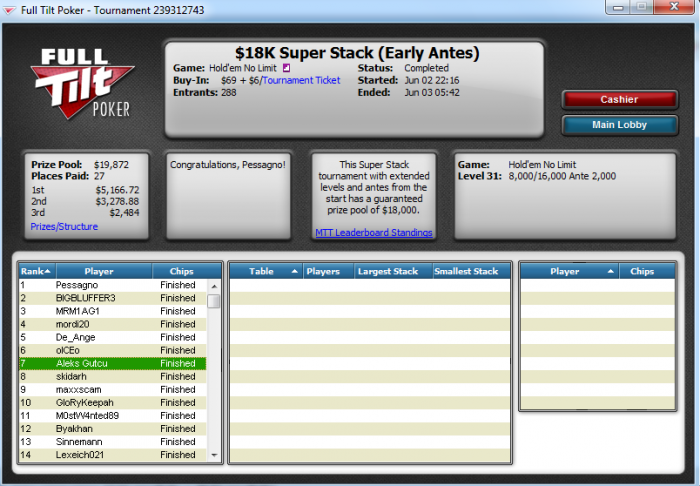Viewport: 700px width, 486px height.
Task: Sort player list by Rank column
Action: coord(37,271)
